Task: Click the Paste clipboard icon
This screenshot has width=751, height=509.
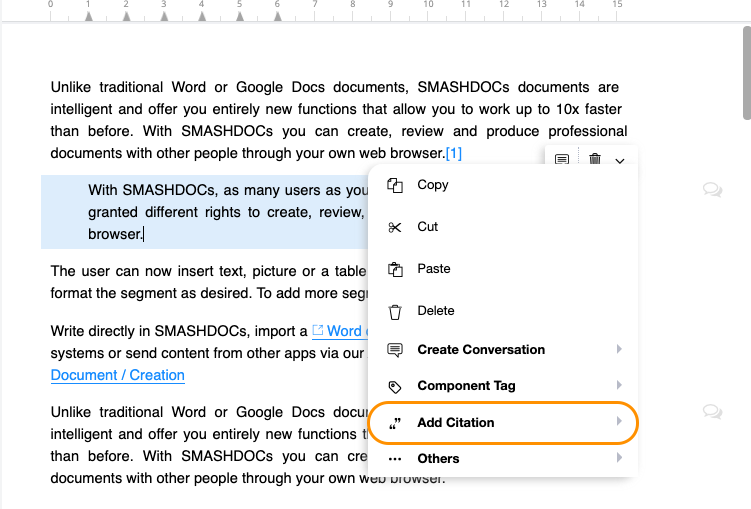Action: coord(395,269)
